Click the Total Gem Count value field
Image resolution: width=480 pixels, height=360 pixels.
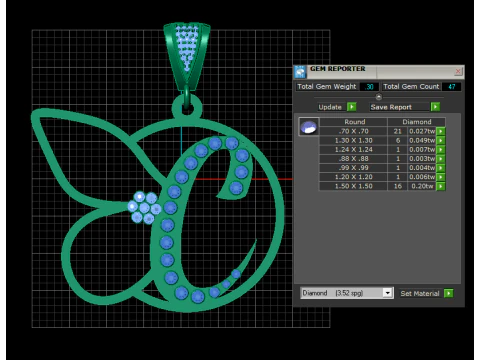pyautogui.click(x=452, y=87)
